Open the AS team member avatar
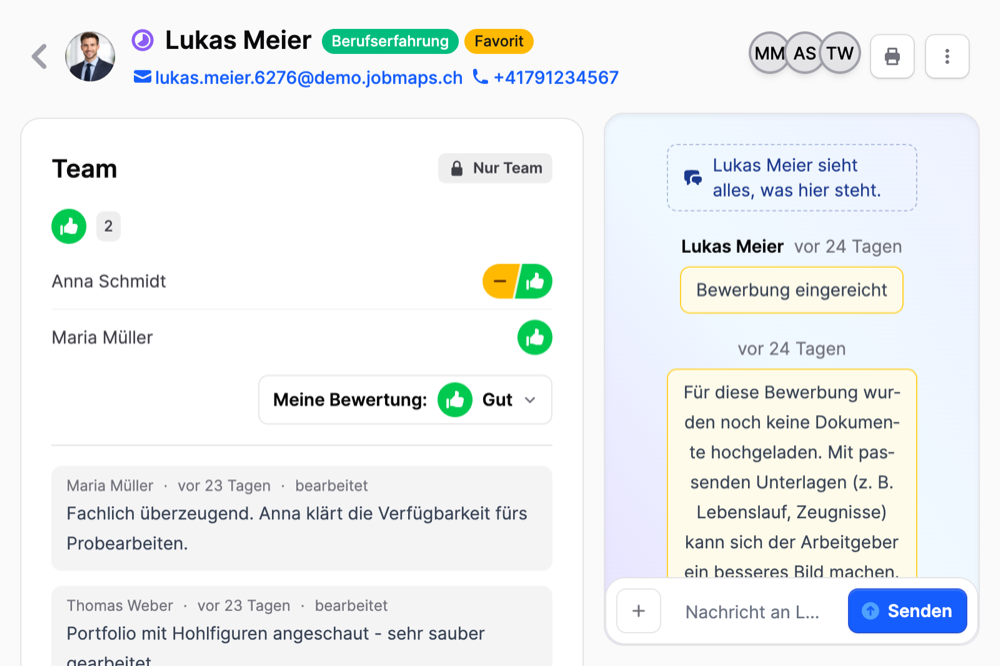1000x666 pixels. pyautogui.click(x=804, y=53)
